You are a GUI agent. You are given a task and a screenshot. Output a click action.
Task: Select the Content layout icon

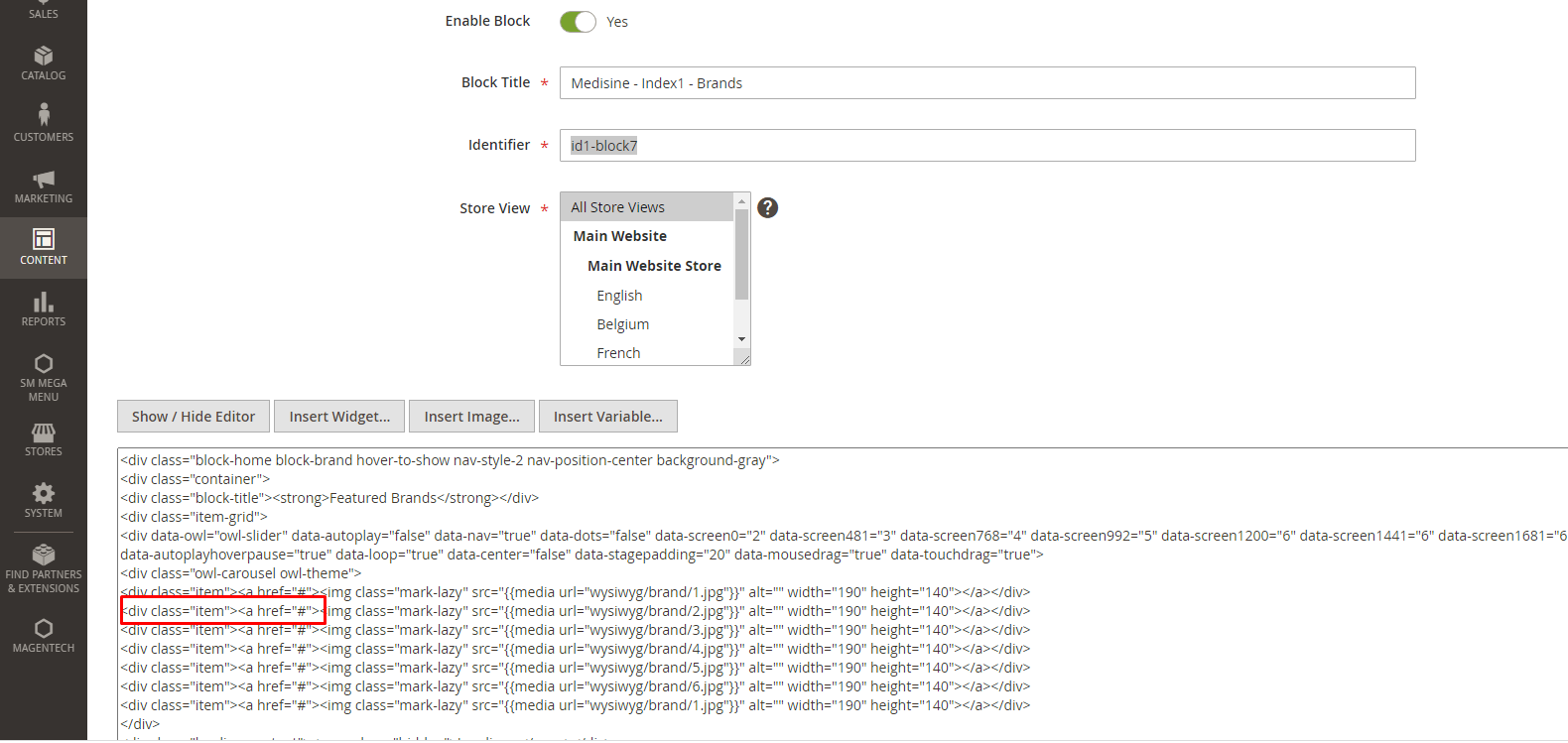point(44,239)
